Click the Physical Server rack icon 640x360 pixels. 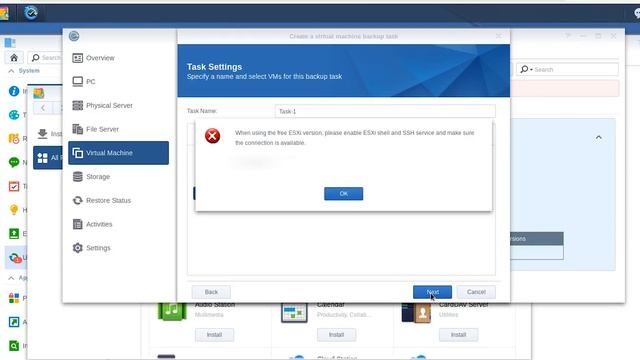[x=78, y=105]
